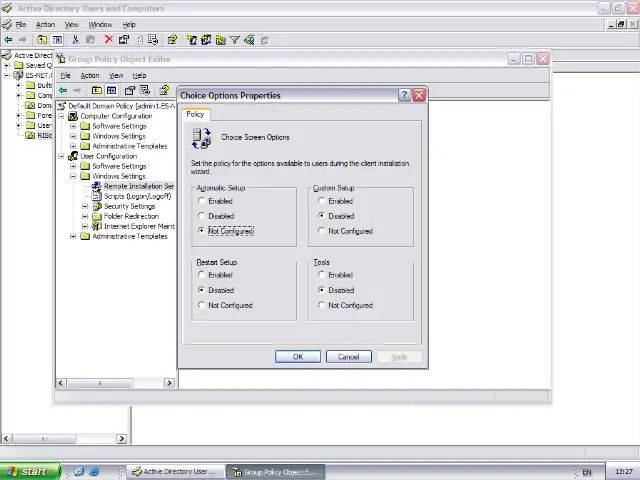Select User Configuration node icon
This screenshot has height=480, width=640.
coord(73,156)
